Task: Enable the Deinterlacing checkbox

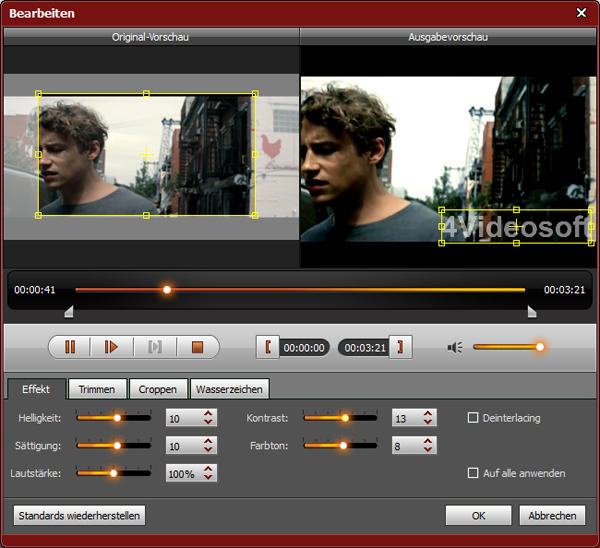Action: point(473,418)
